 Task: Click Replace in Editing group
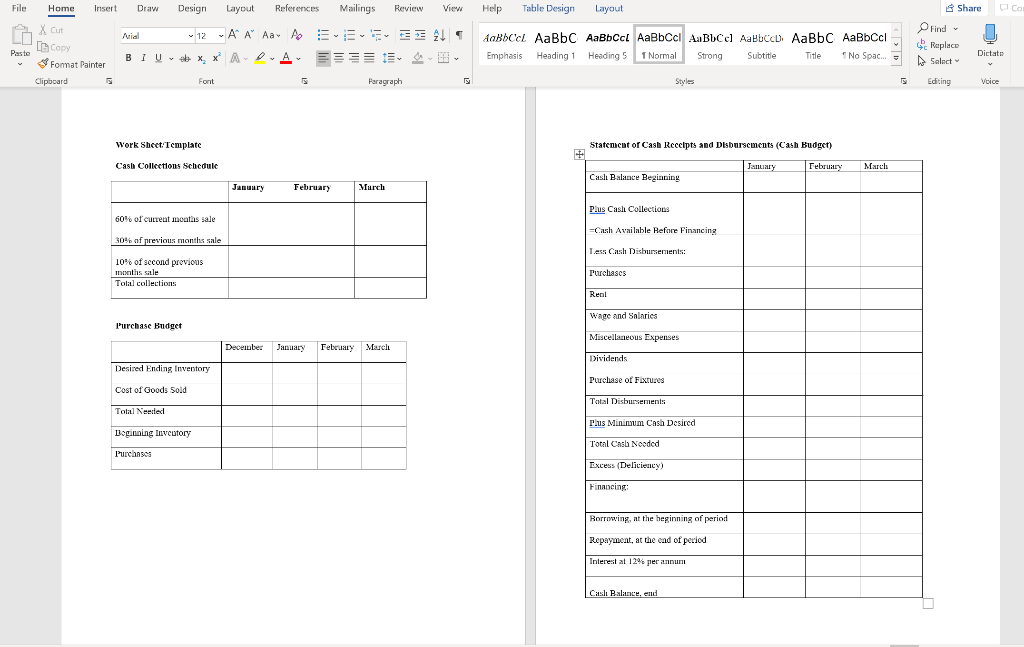938,45
